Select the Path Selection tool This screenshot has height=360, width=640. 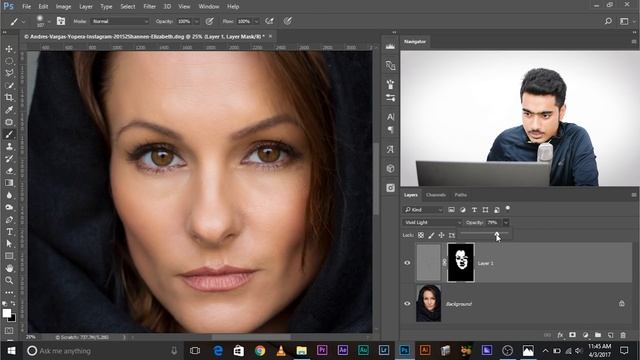pos(9,244)
